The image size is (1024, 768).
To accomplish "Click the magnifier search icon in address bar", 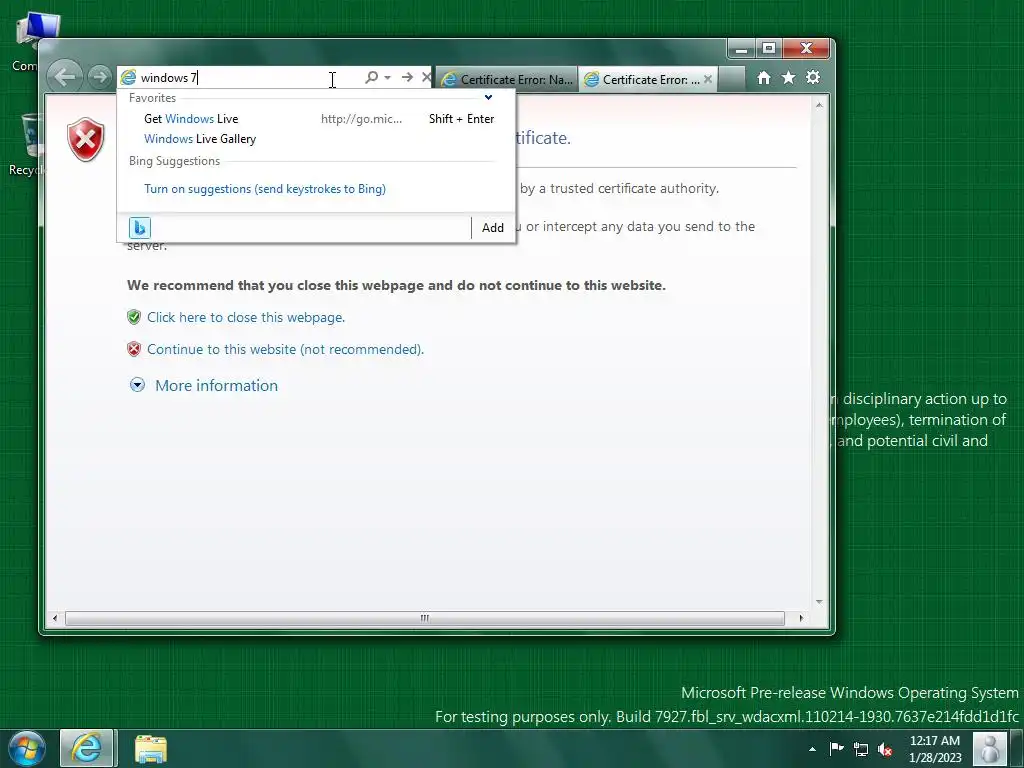I will click(371, 77).
